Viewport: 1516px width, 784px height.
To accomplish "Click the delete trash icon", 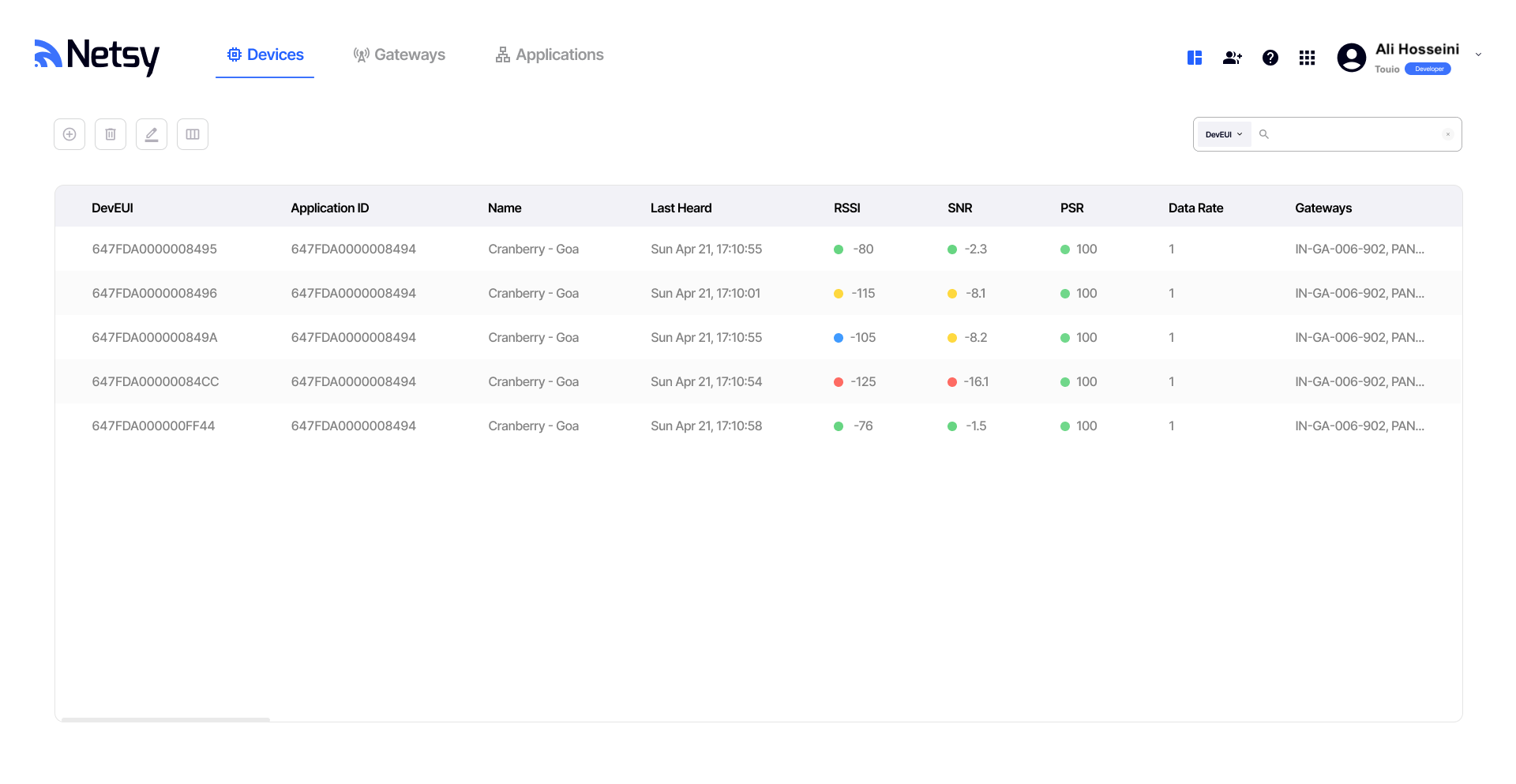I will (111, 134).
